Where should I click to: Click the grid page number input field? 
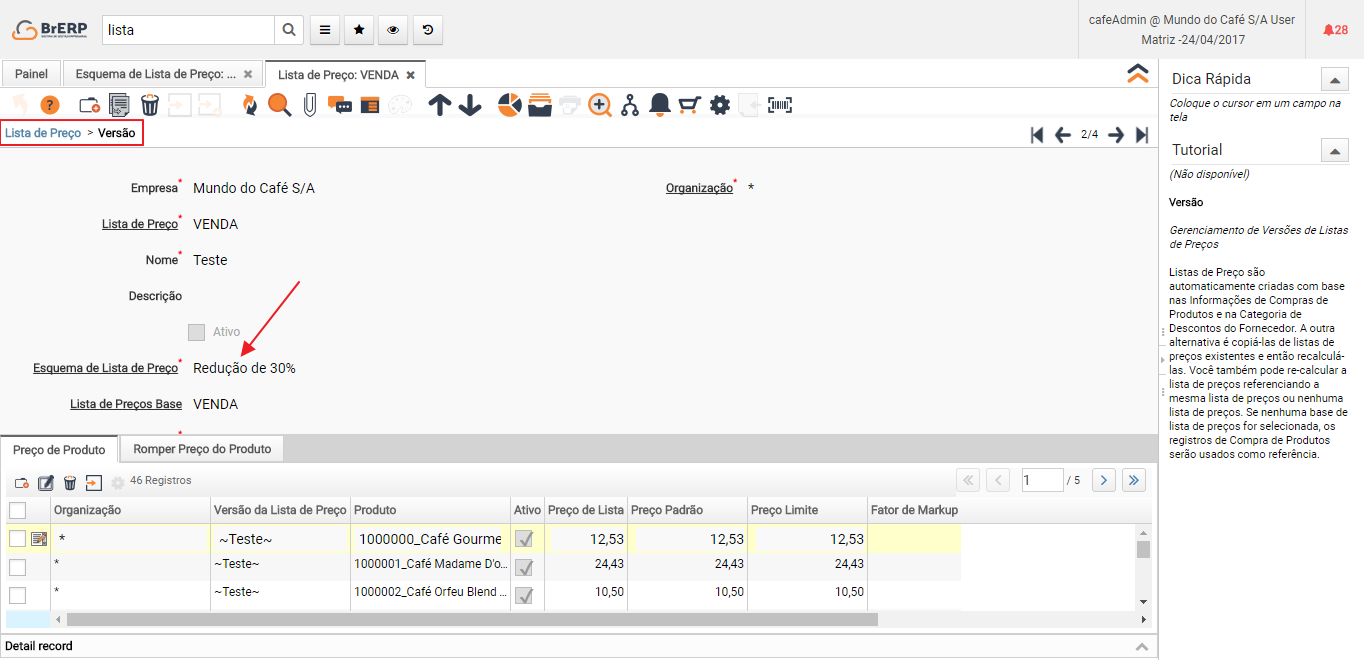[x=1042, y=481]
